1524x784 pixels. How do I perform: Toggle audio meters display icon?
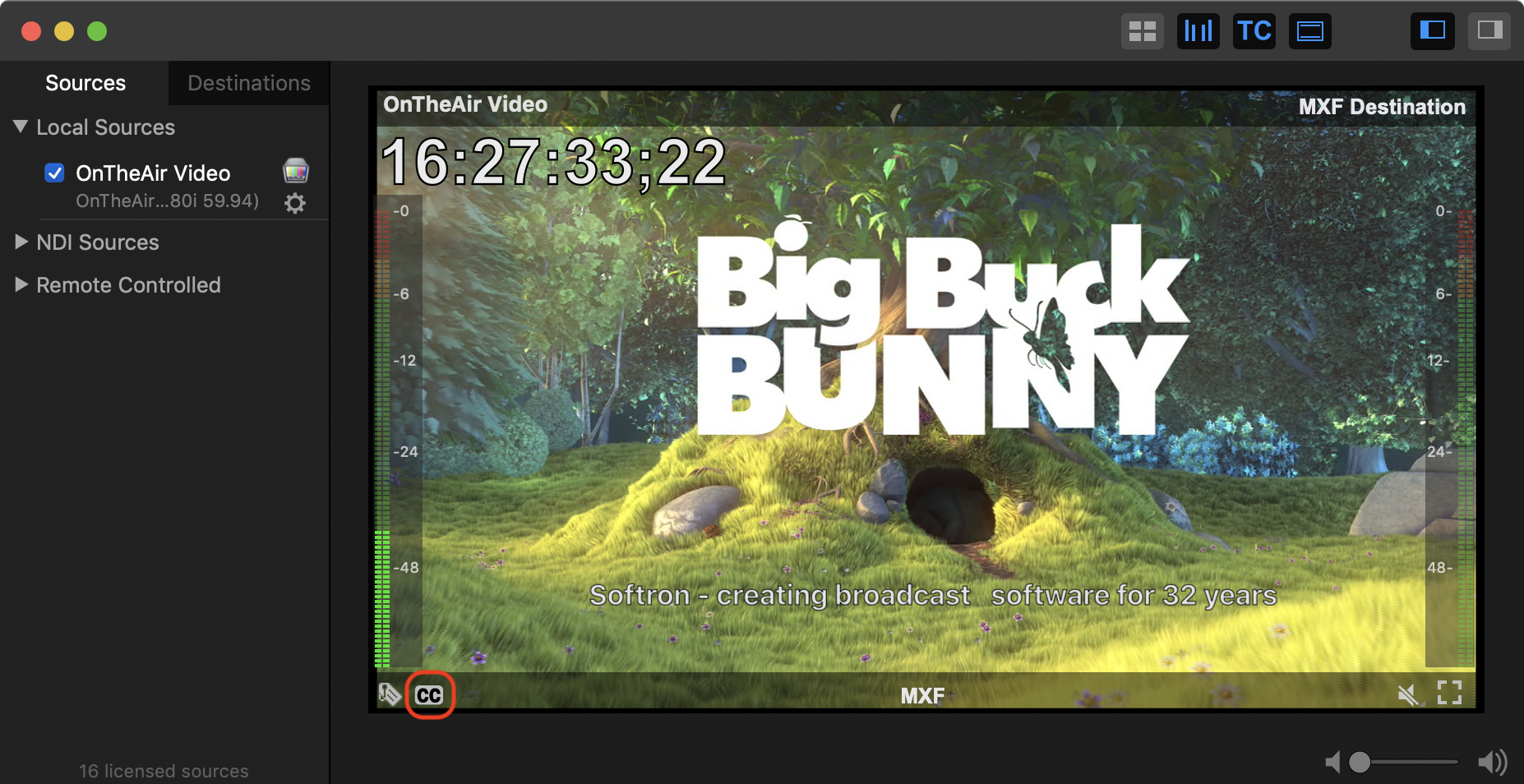coord(1198,31)
